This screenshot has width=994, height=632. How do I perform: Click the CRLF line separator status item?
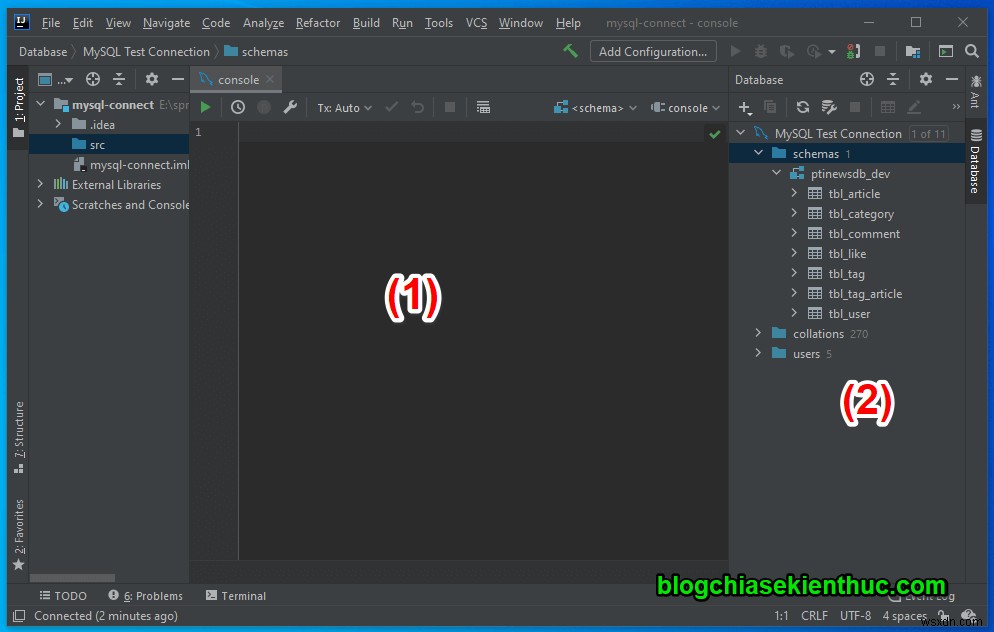click(x=814, y=616)
